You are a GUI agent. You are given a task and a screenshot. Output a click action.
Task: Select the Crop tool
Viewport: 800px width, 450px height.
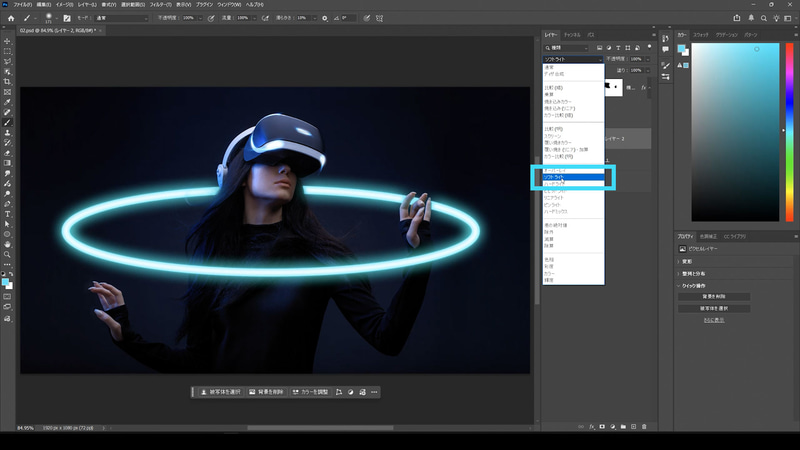pos(8,81)
